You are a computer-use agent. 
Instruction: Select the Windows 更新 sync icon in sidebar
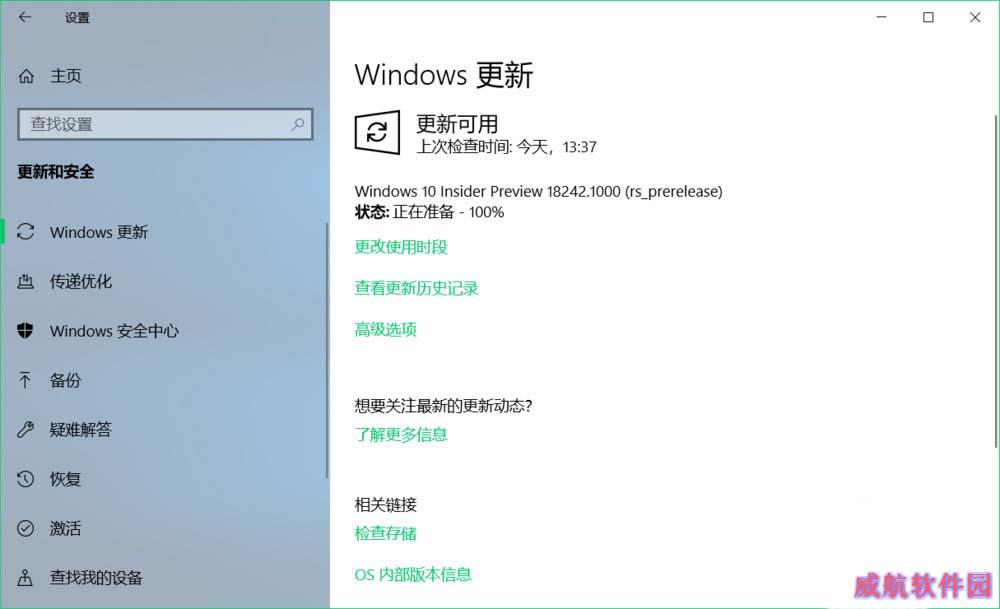(26, 231)
